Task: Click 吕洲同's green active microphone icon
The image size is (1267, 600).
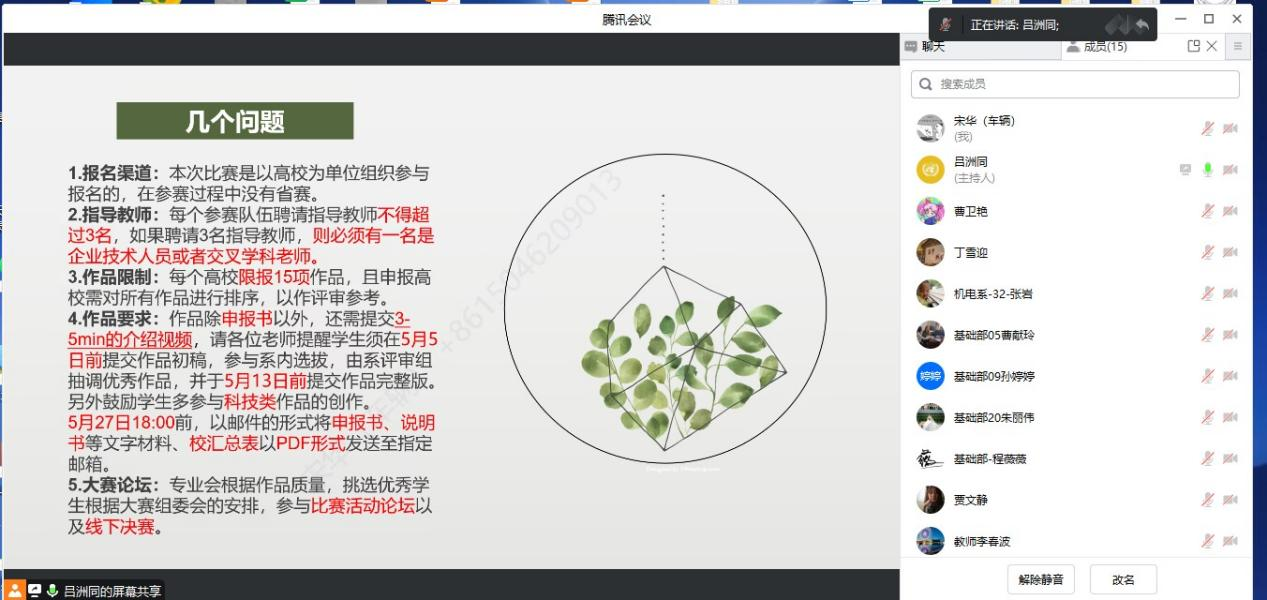Action: click(1208, 170)
